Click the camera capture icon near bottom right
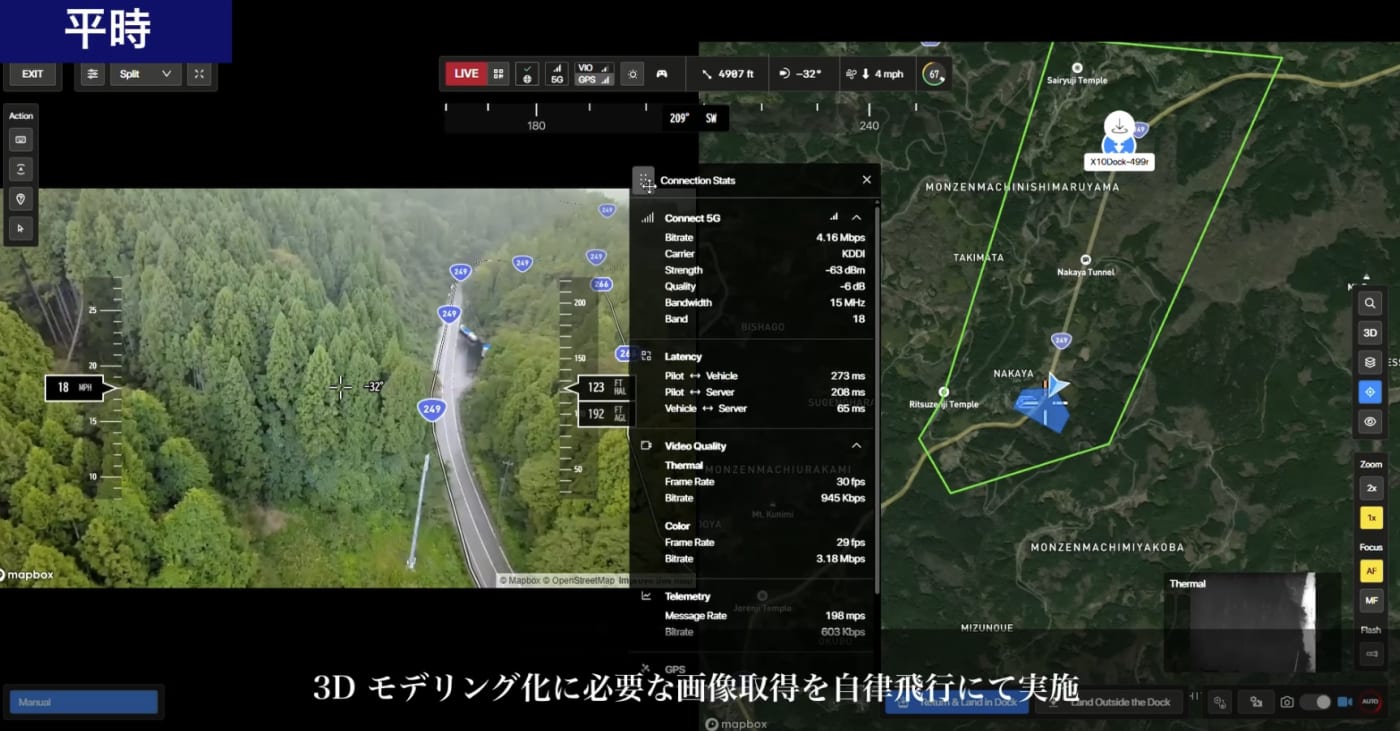 (x=1287, y=701)
